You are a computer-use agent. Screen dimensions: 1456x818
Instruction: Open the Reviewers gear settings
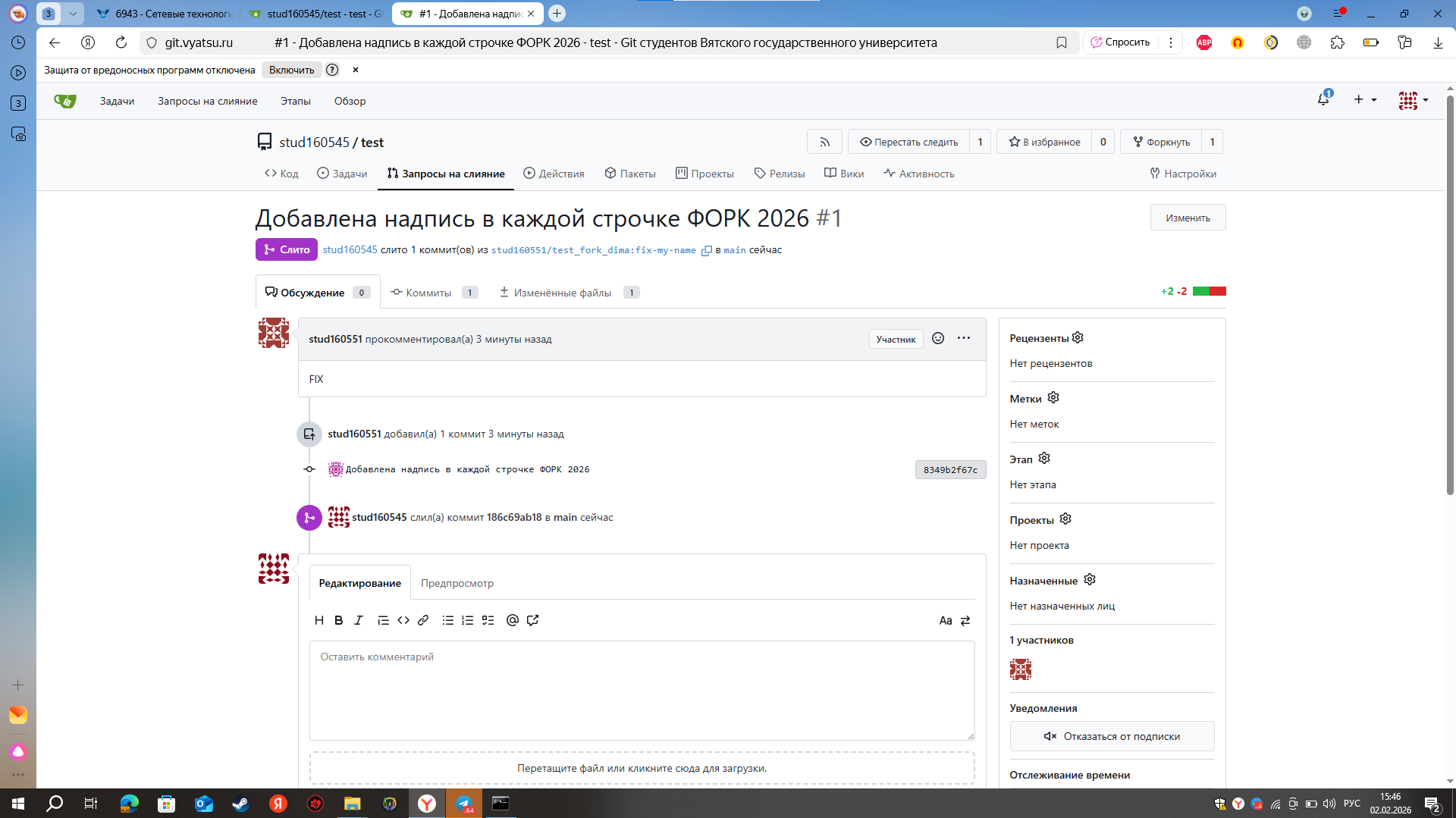tap(1078, 337)
